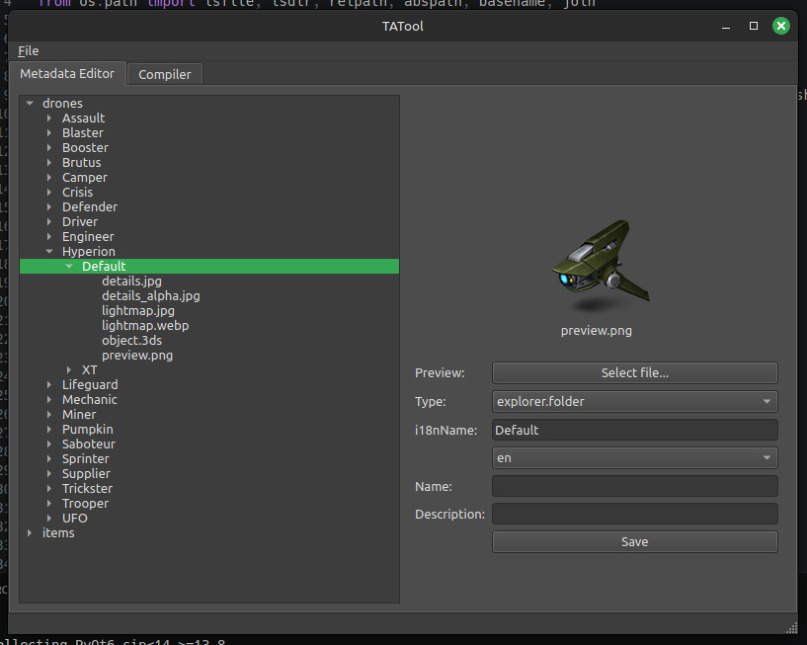Maximize the TATool window

753,26
